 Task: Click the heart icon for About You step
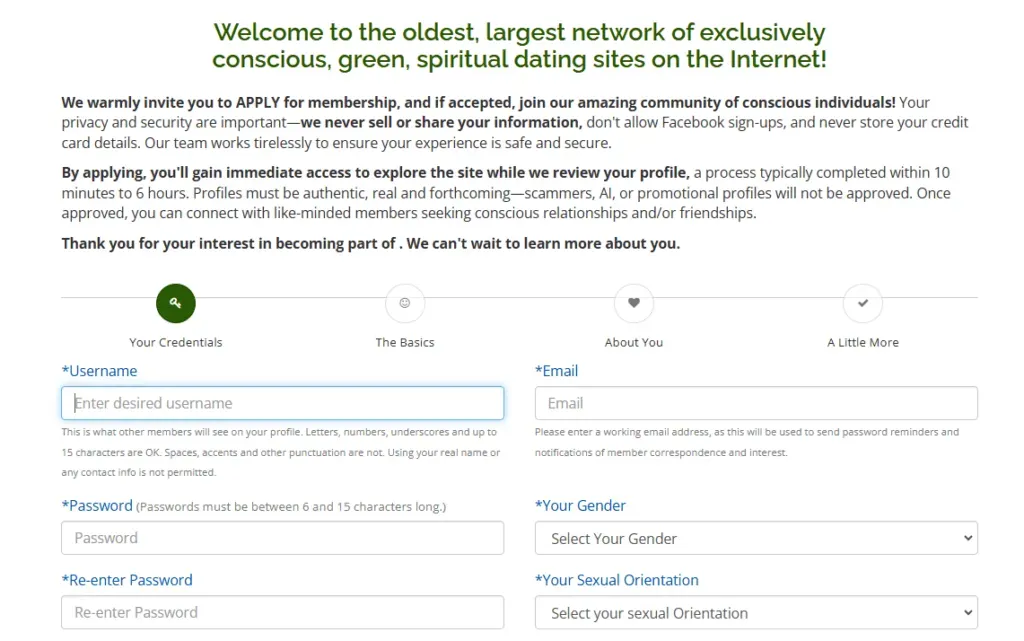click(x=633, y=303)
